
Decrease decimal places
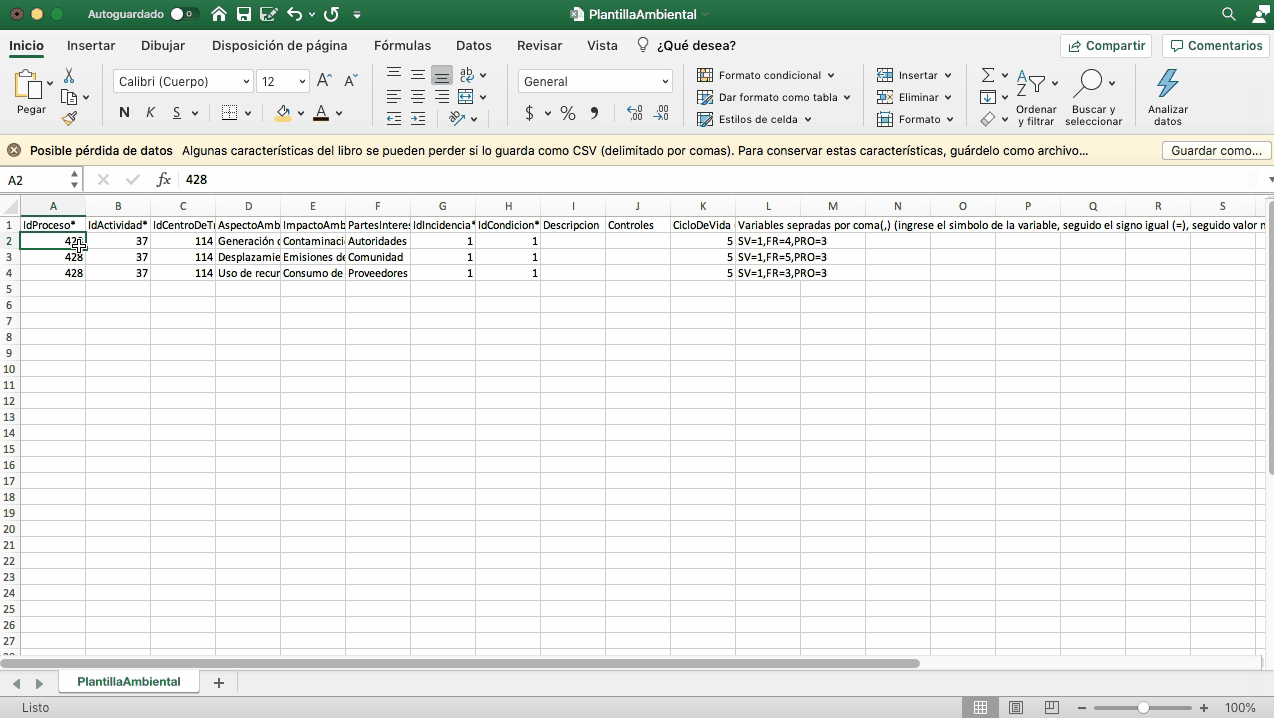click(x=661, y=113)
